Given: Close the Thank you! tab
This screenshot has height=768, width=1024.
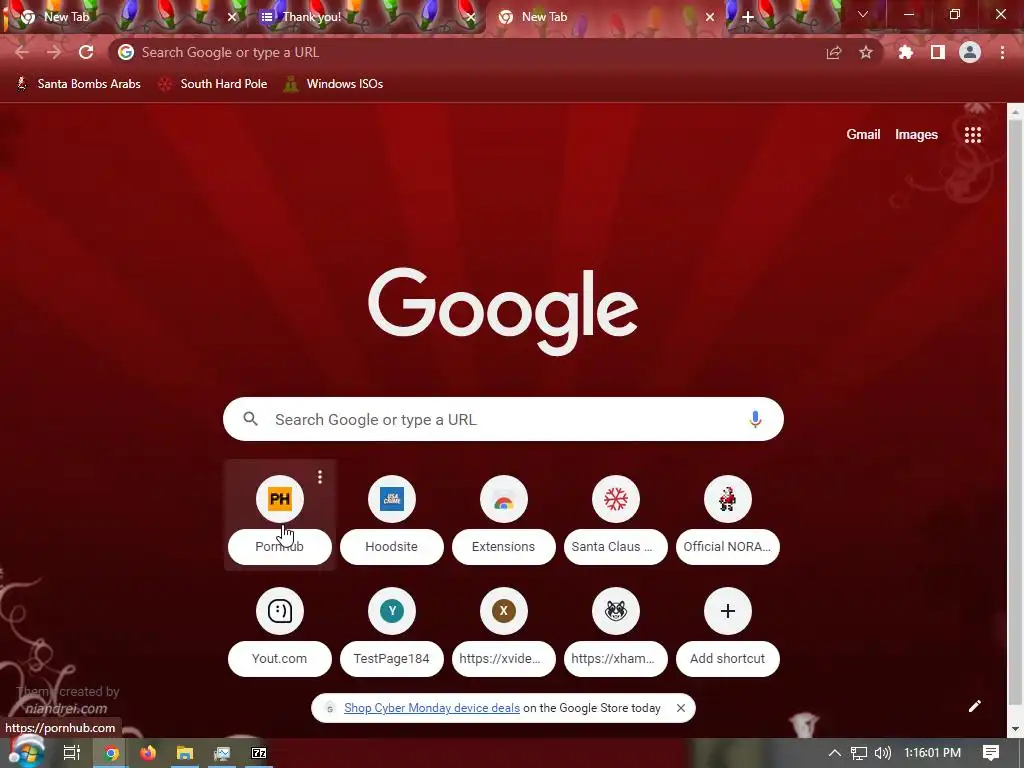Looking at the screenshot, I should [x=470, y=17].
